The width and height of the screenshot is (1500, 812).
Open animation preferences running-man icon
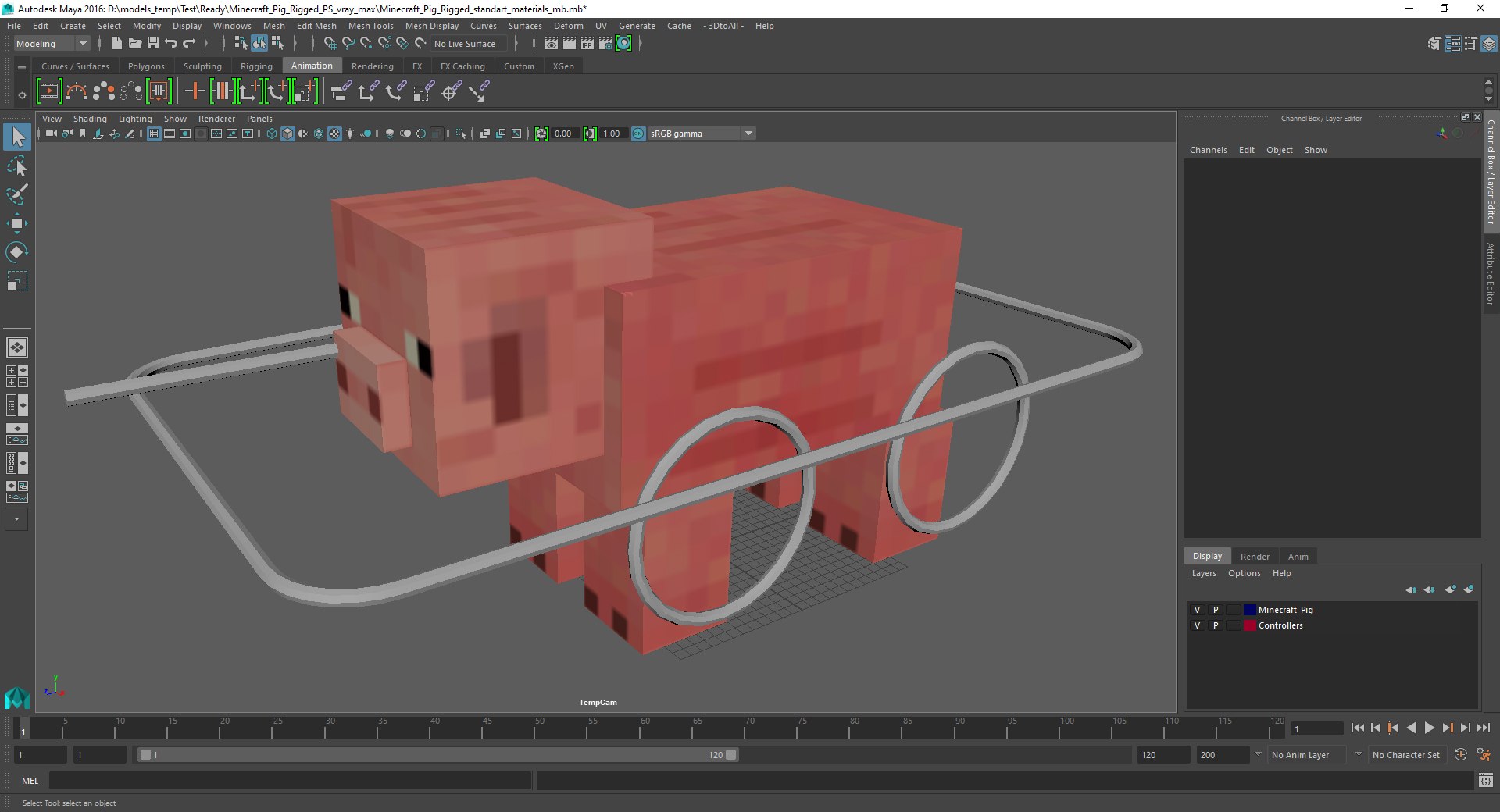[x=1484, y=755]
